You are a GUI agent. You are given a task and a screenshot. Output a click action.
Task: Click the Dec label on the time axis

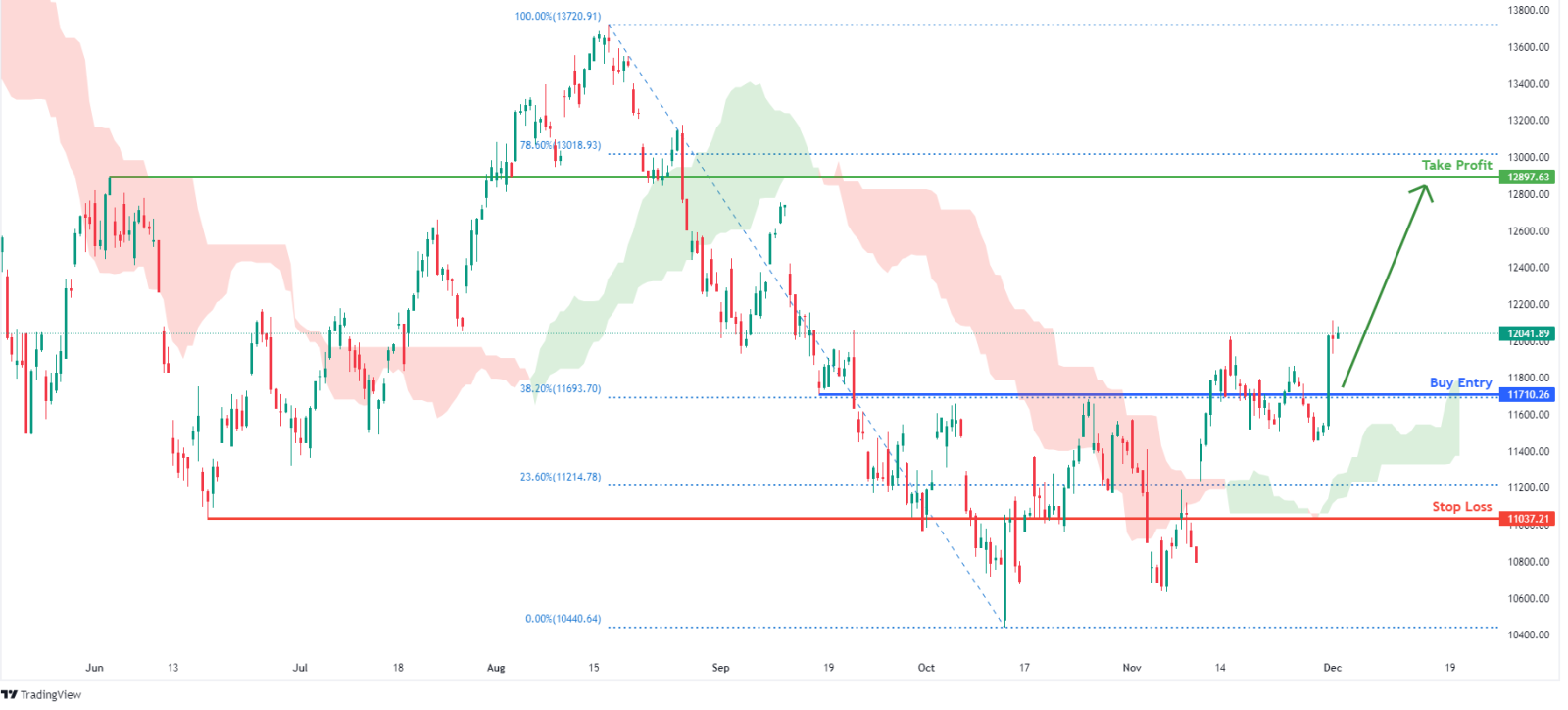pos(1333,668)
